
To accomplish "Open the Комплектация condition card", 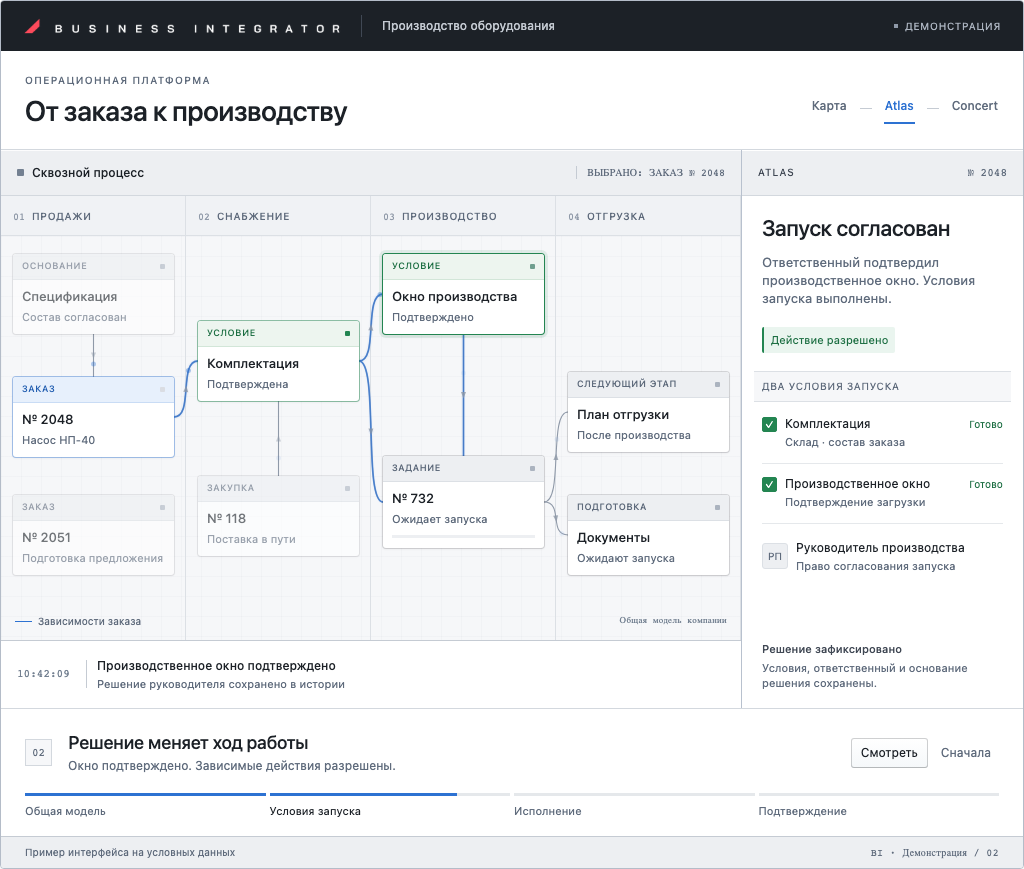I will (x=278, y=360).
